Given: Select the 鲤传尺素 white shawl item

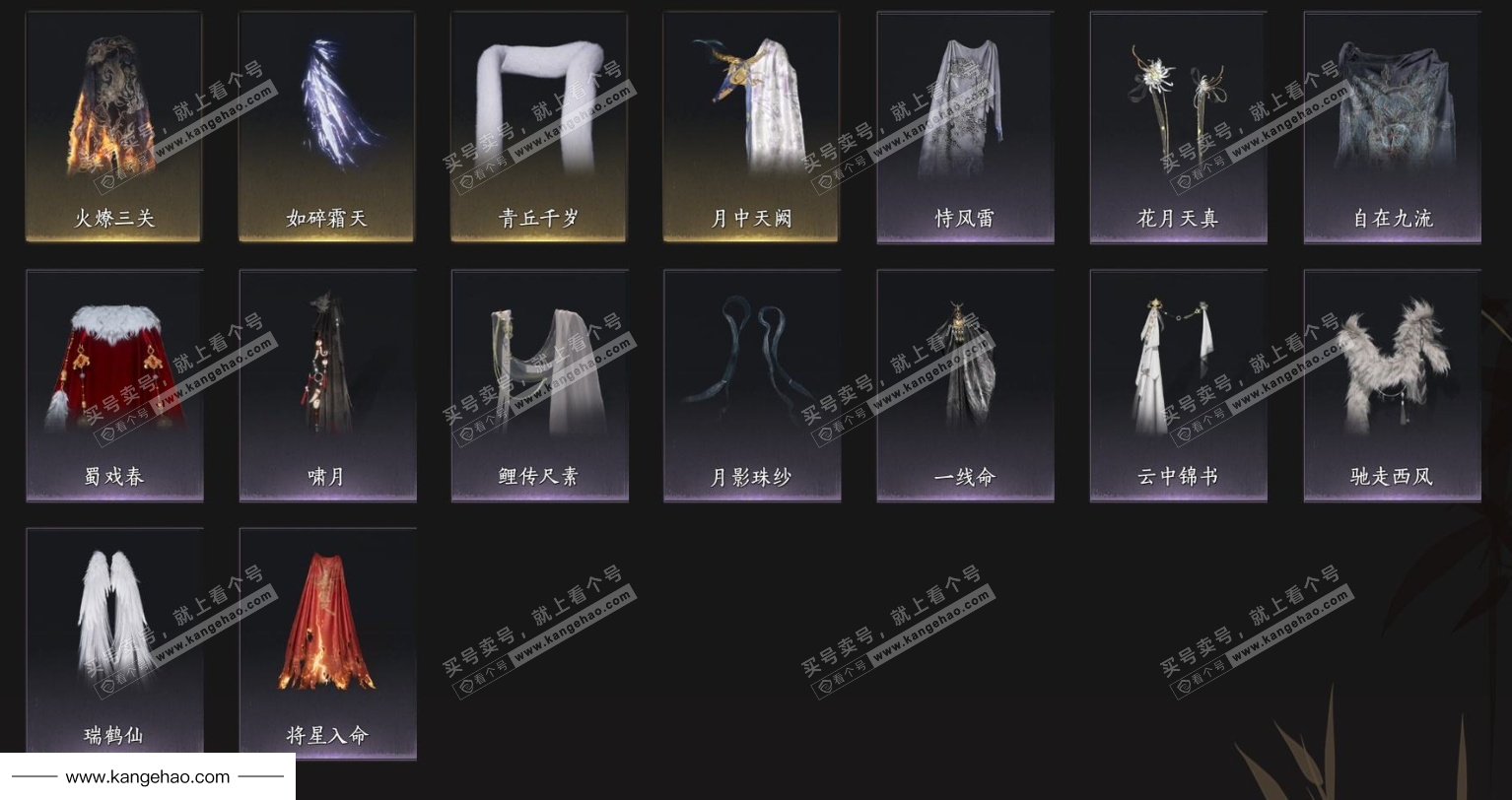Looking at the screenshot, I should tap(539, 385).
